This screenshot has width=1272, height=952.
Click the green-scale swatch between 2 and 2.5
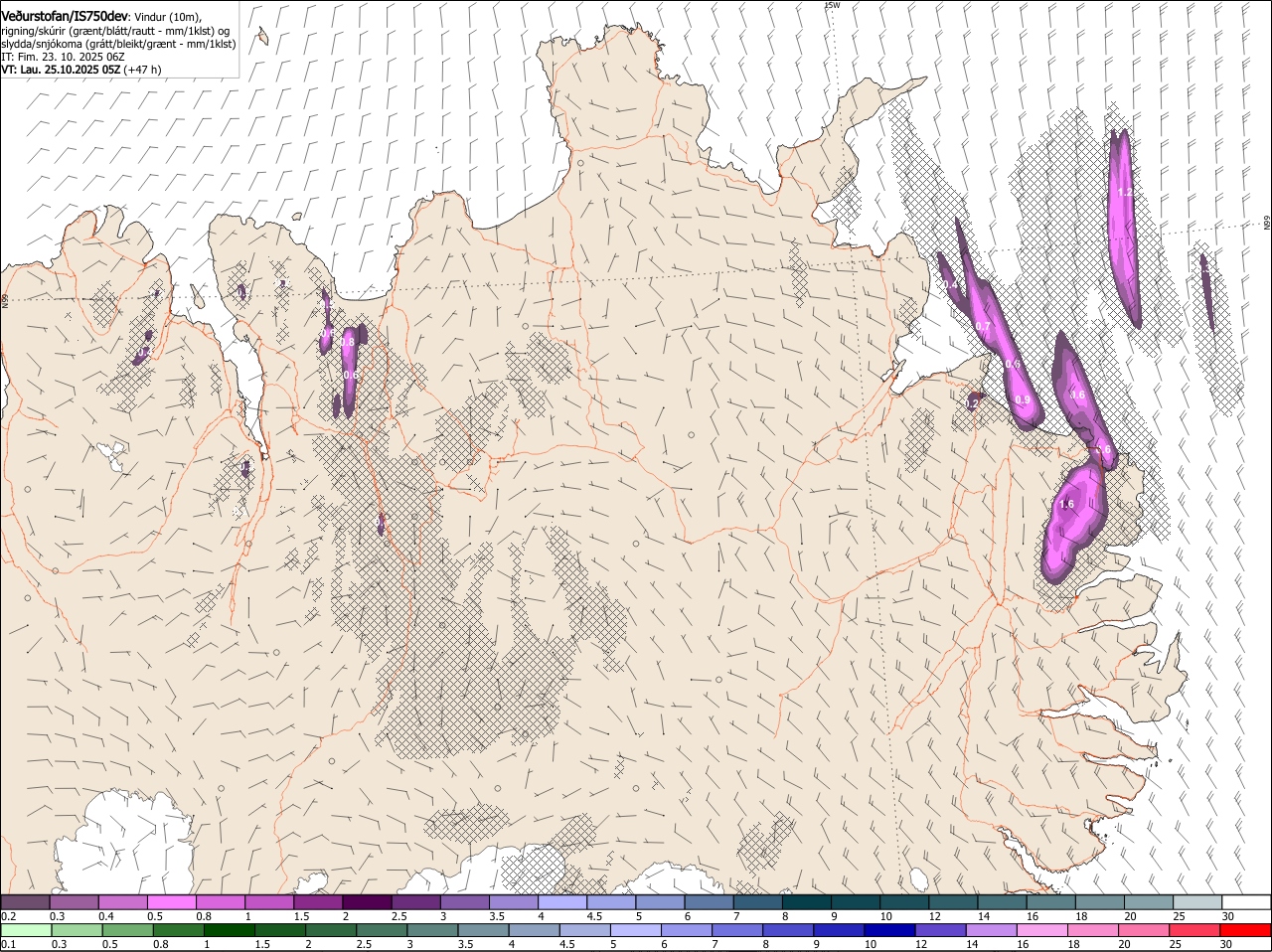click(x=331, y=930)
